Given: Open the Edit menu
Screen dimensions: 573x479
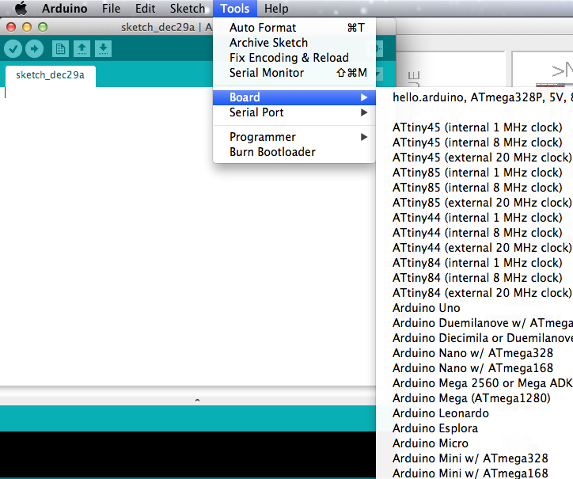Looking at the screenshot, I should pos(145,8).
